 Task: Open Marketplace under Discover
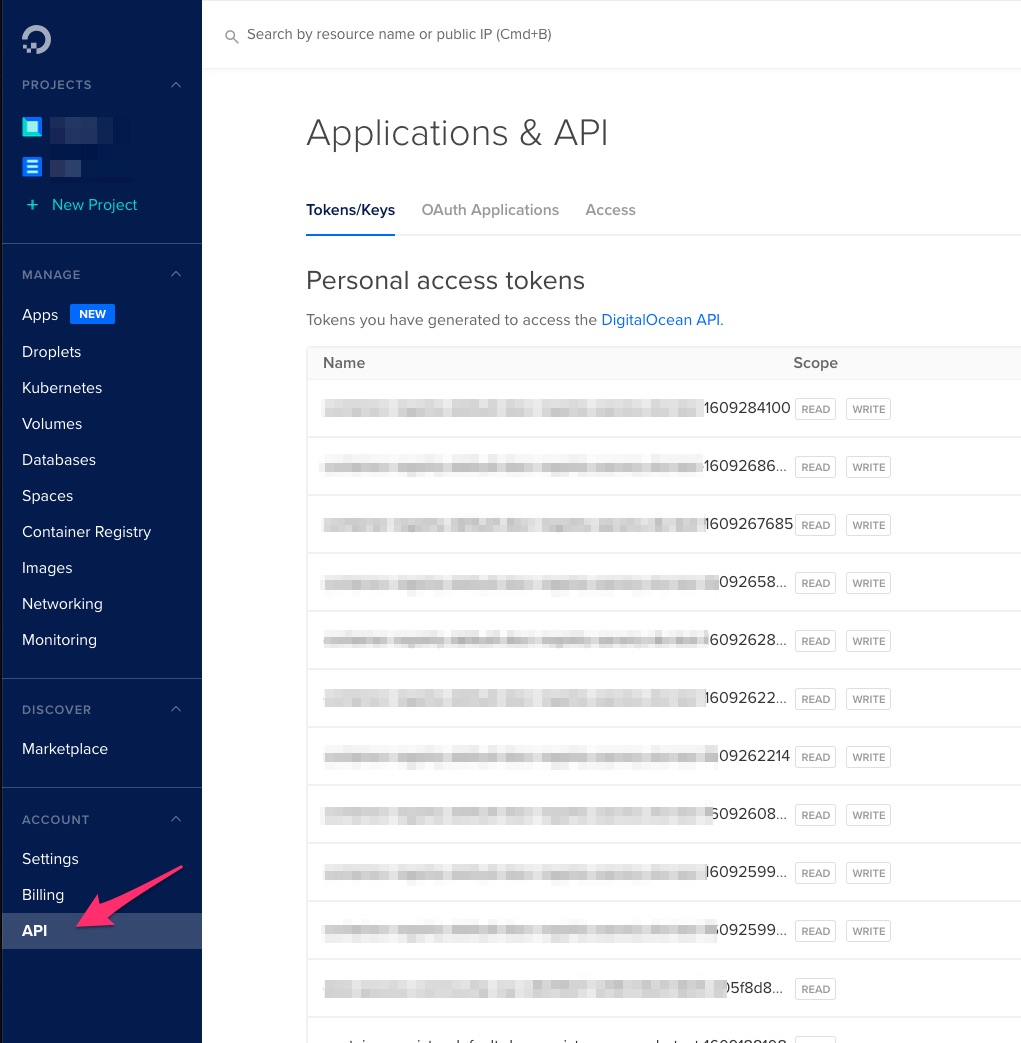point(65,749)
